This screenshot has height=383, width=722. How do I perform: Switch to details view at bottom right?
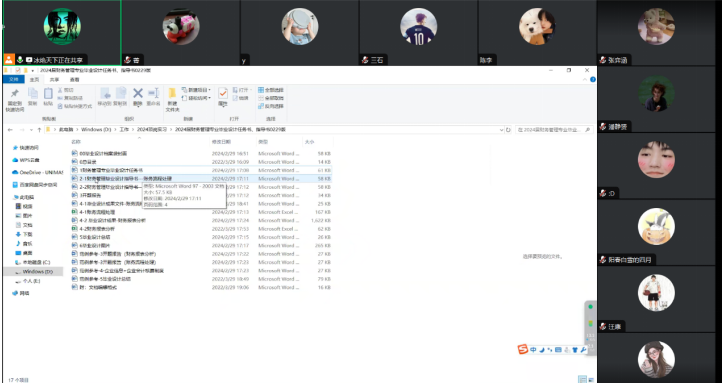coord(583,380)
